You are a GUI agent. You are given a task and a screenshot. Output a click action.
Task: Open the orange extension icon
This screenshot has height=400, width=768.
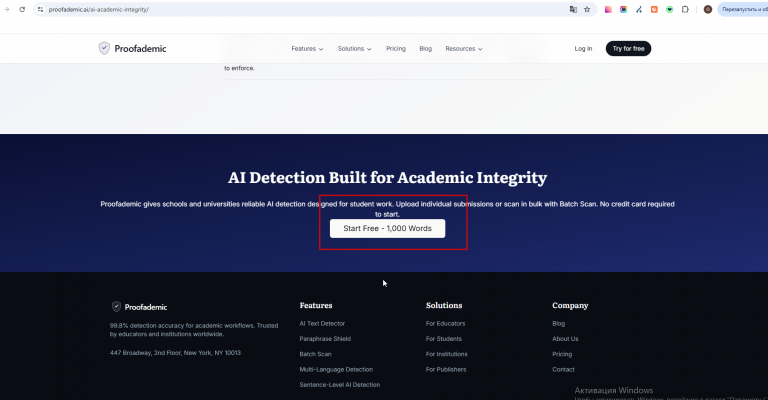coord(654,9)
